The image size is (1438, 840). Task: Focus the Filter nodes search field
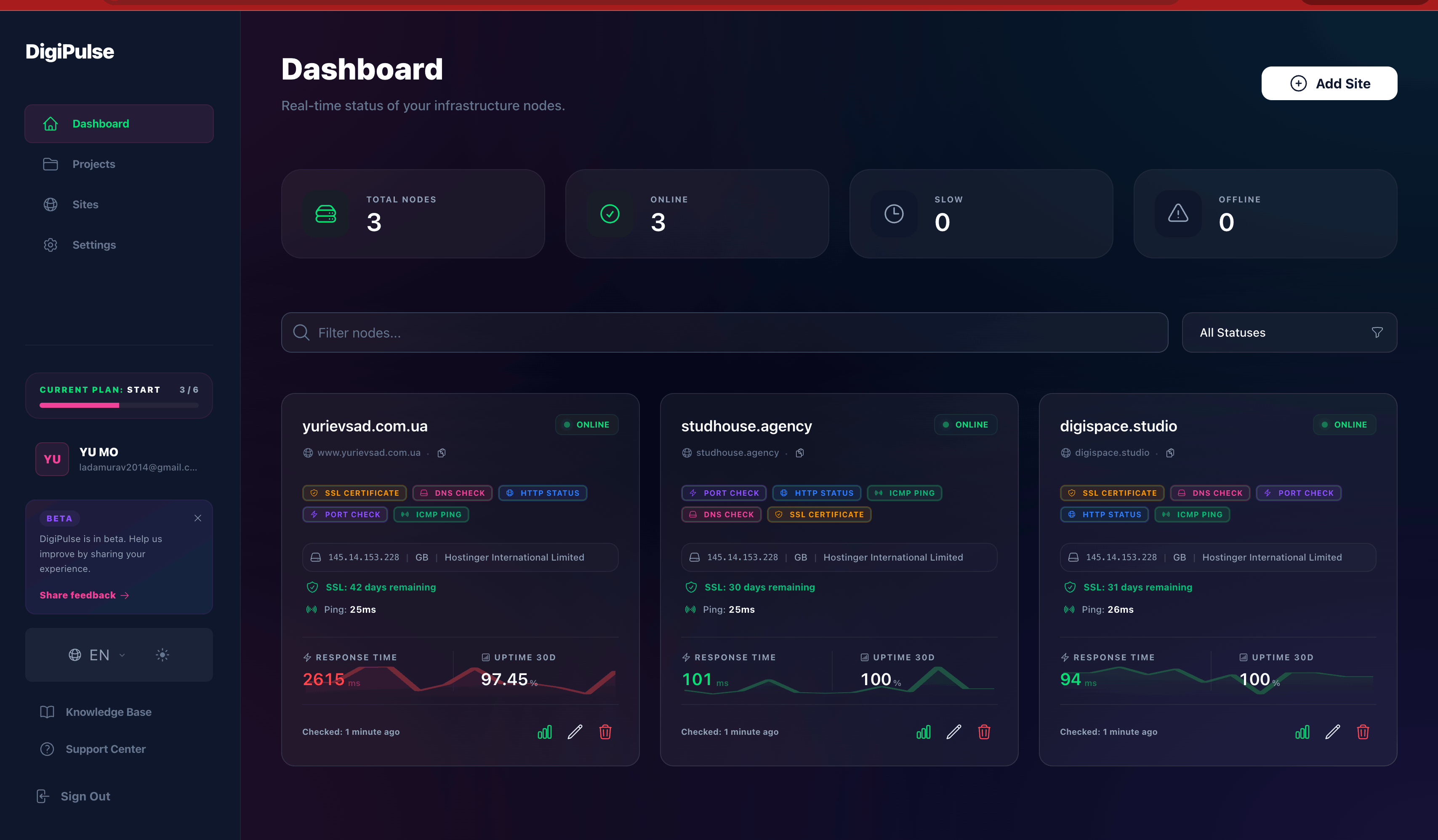[x=724, y=332]
